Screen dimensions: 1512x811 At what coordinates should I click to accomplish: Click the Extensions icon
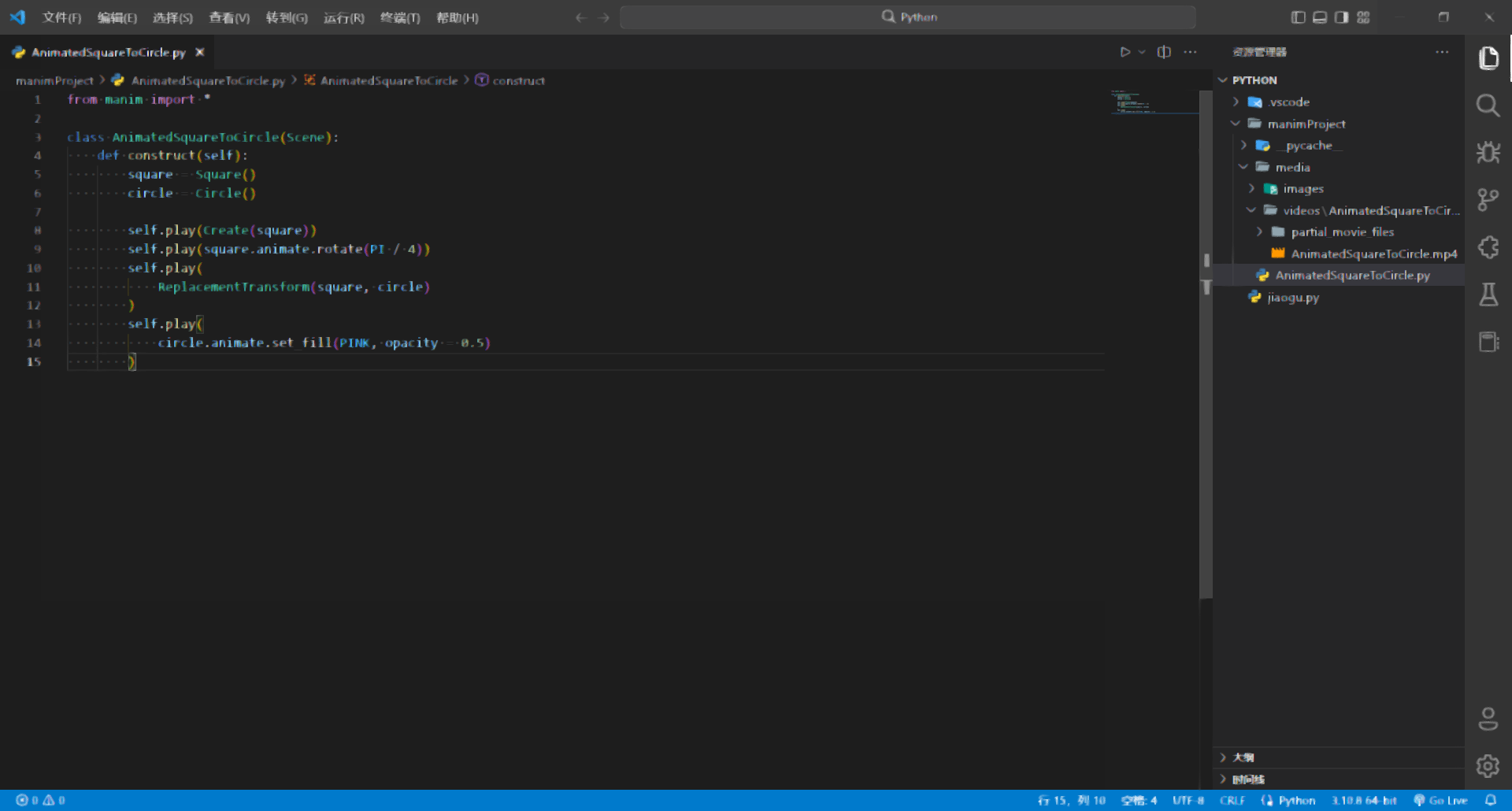(1488, 247)
